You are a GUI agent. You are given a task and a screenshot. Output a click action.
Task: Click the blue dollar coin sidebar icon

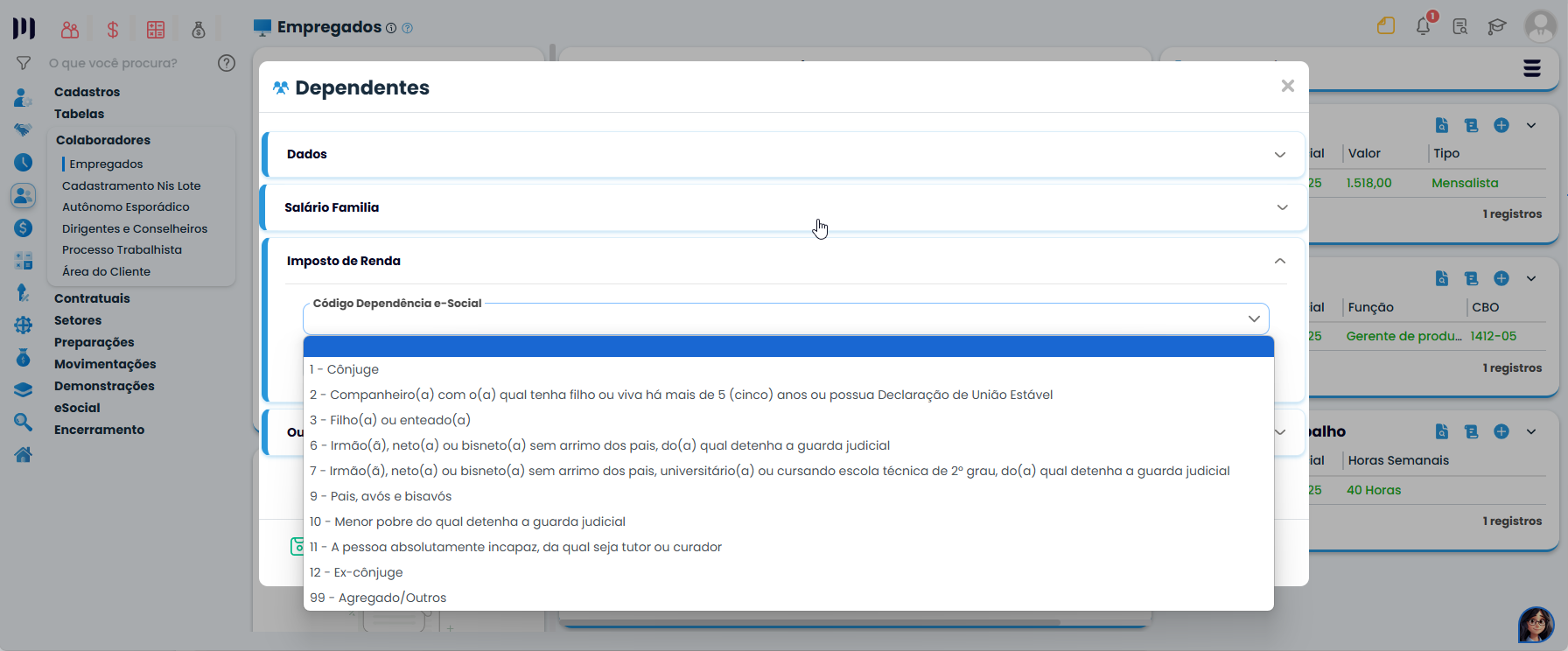(24, 227)
